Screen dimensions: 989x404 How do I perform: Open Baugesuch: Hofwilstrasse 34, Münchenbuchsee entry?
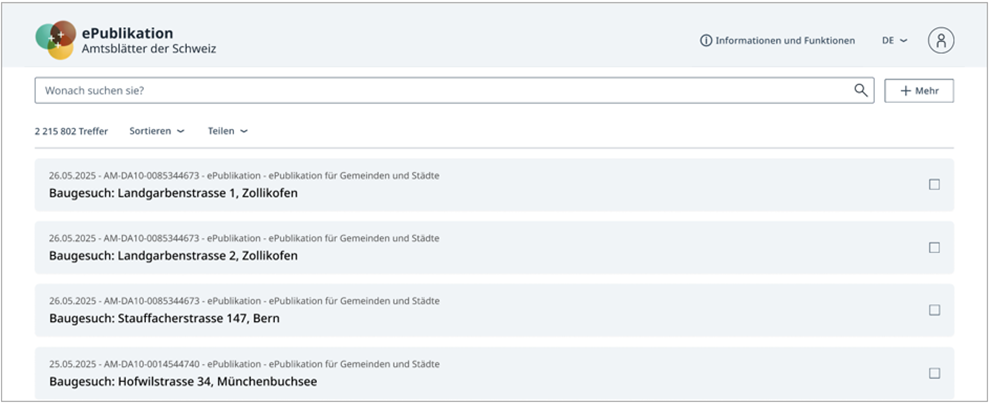click(x=183, y=381)
